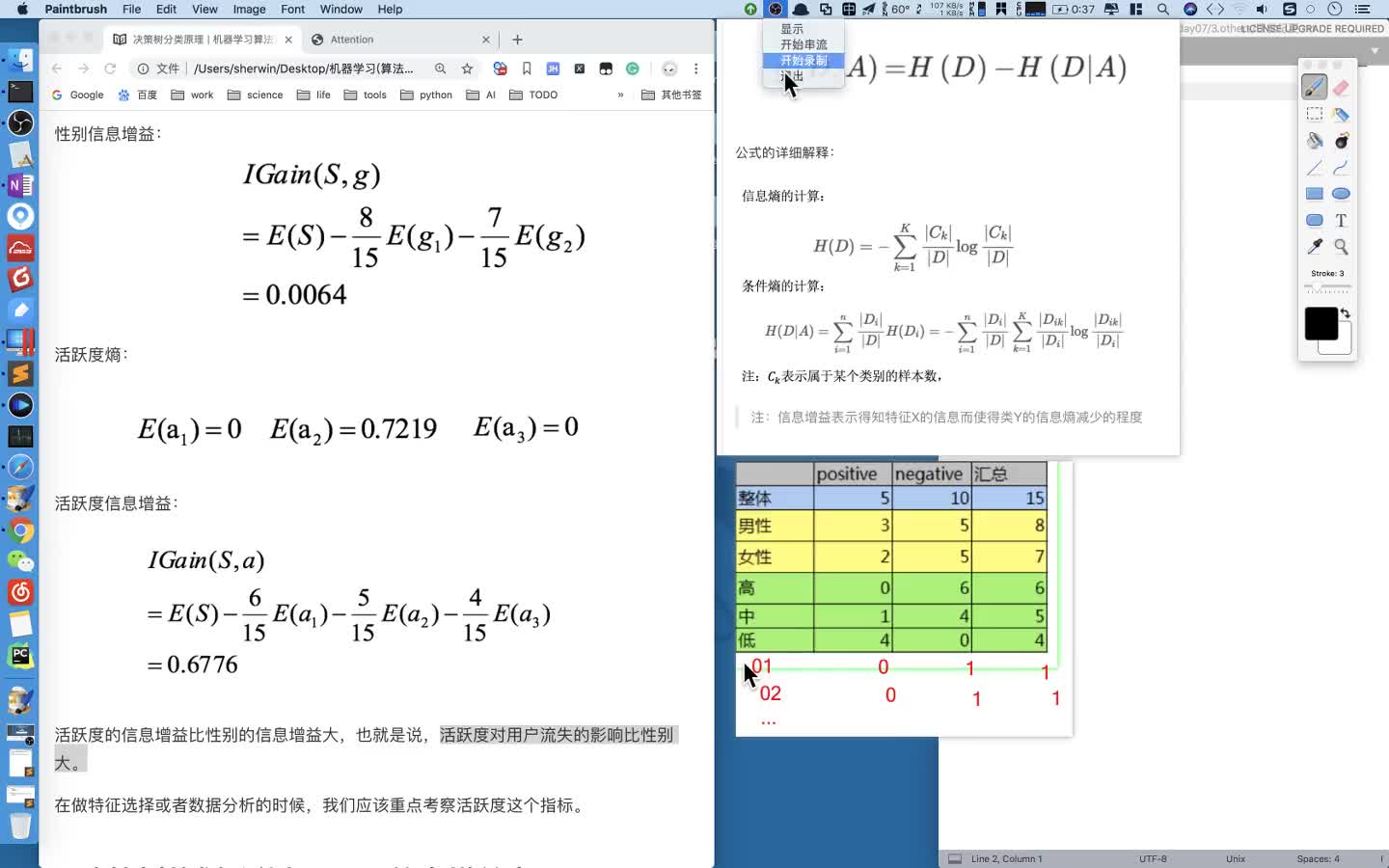Screen dimensions: 1389x868
Task: Expand the AI bookmarks folder
Action: click(480, 95)
